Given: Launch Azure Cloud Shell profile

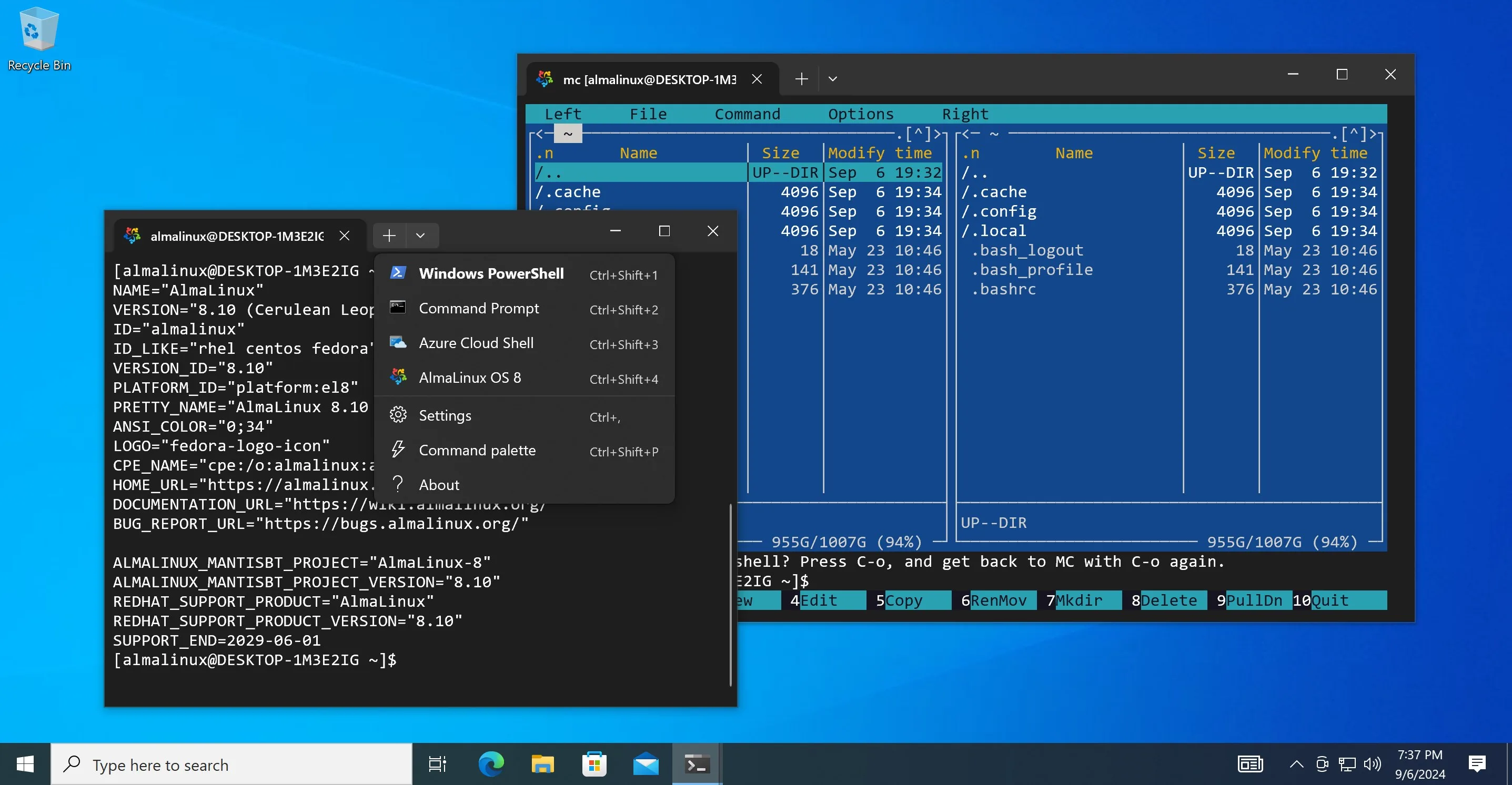Looking at the screenshot, I should pos(523,343).
